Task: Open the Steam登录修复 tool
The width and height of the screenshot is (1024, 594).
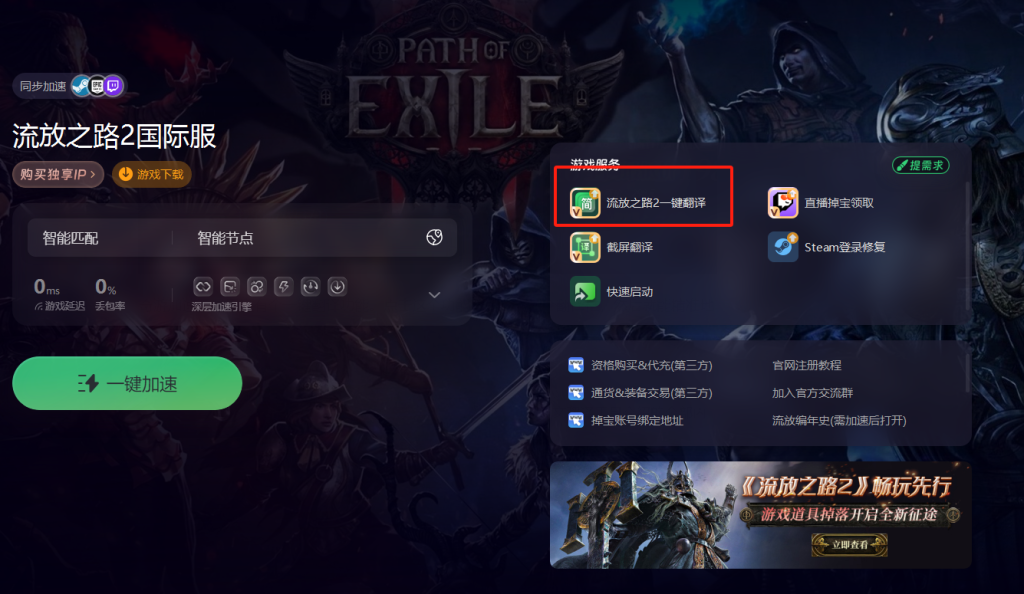Action: (x=827, y=247)
